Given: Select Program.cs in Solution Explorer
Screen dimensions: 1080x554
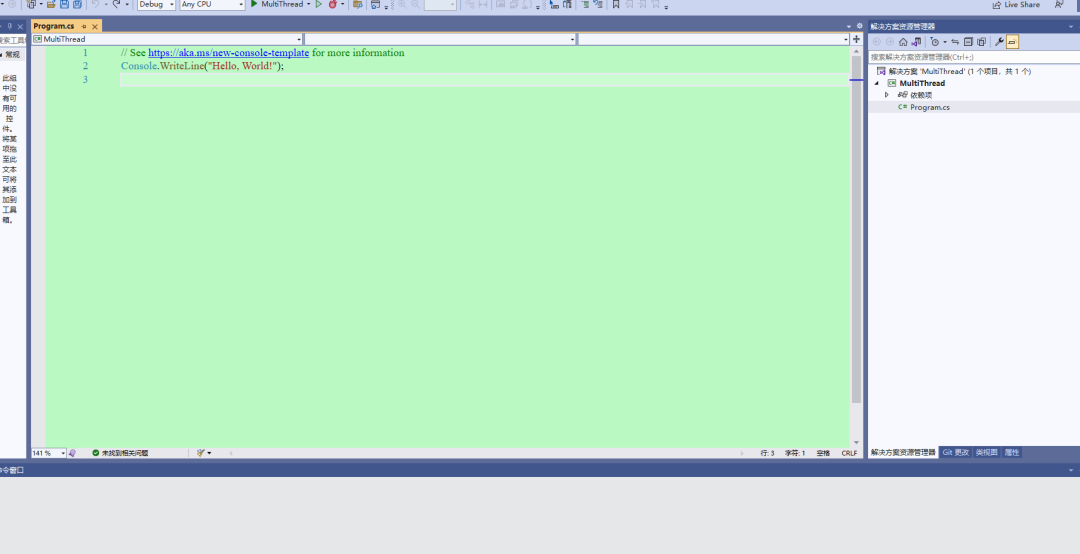Looking at the screenshot, I should click(930, 107).
